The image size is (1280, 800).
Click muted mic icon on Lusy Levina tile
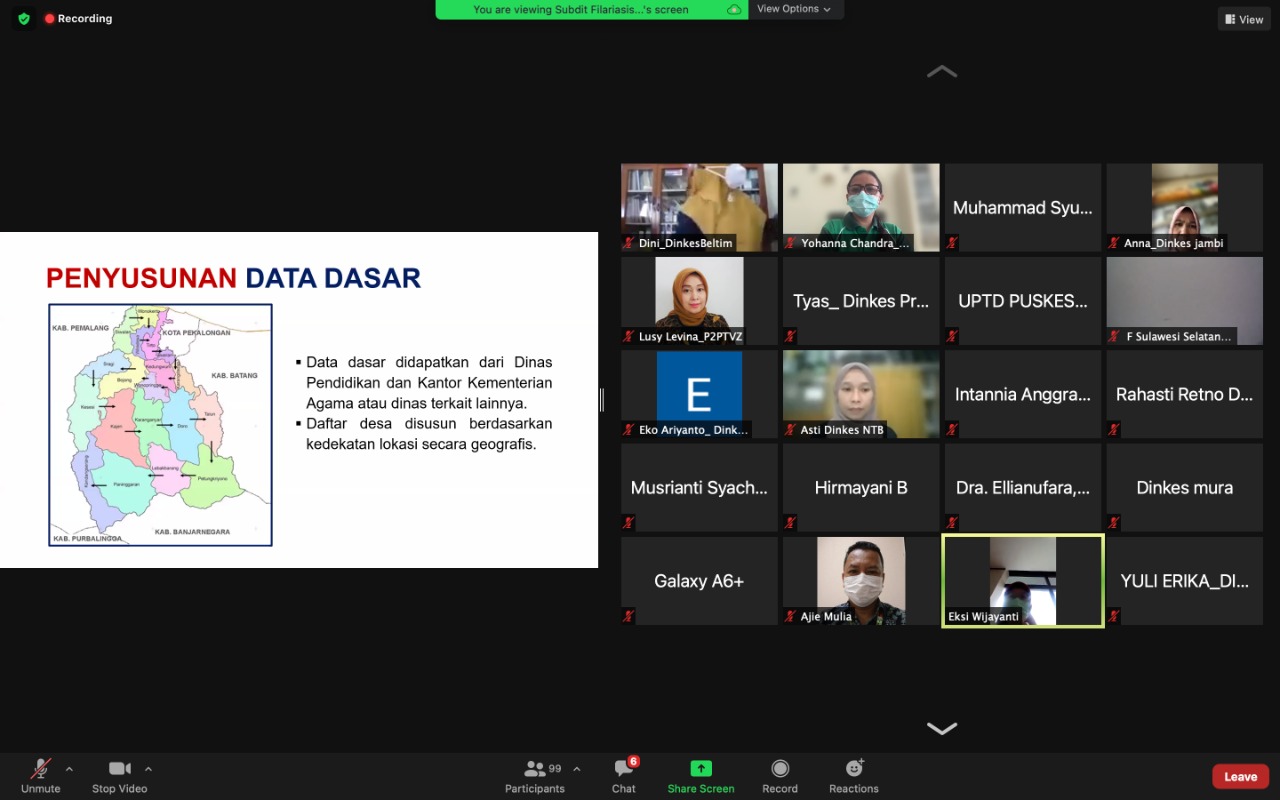tap(629, 336)
